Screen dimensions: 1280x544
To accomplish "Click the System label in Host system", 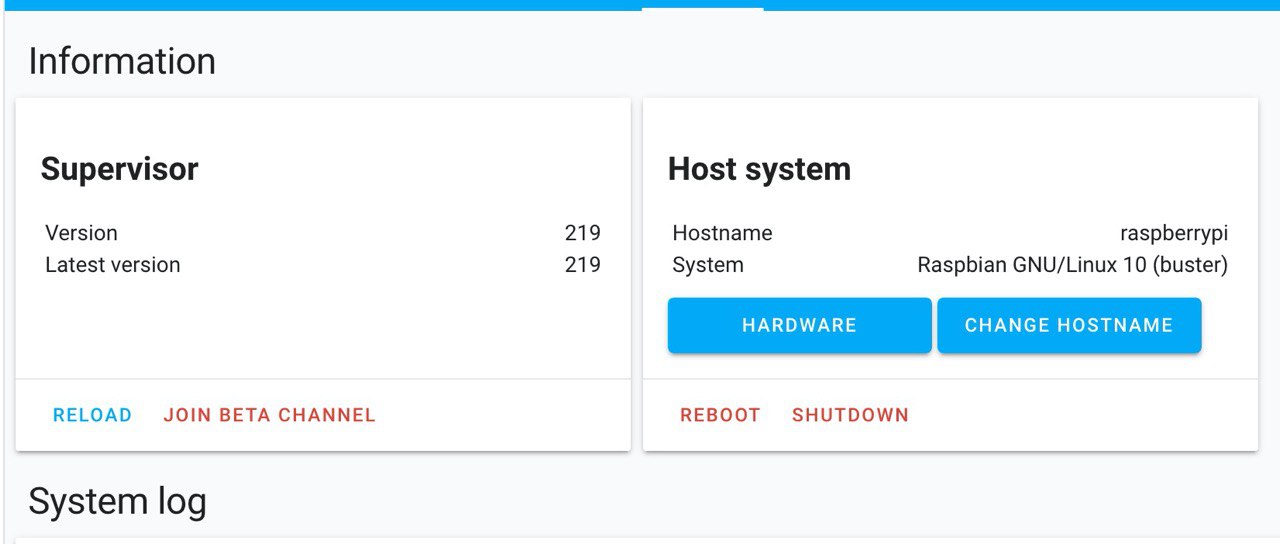I will [708, 265].
